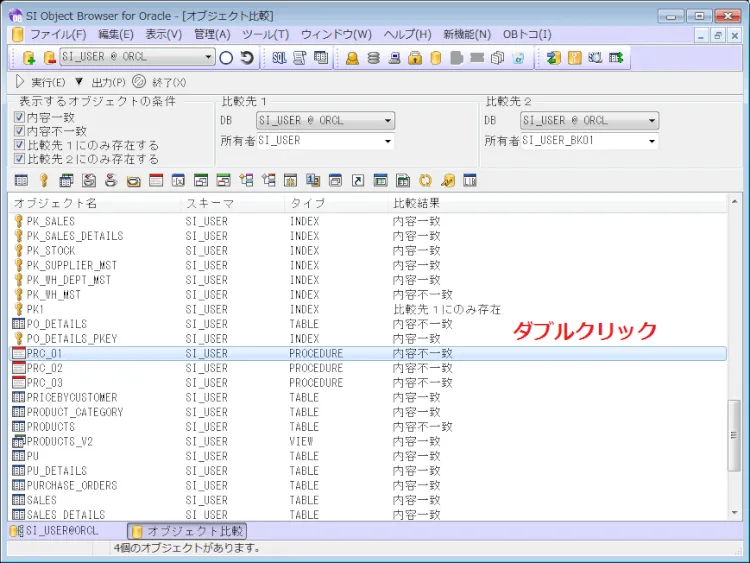Click the recycle bin icon in toolbar

pyautogui.click(x=518, y=58)
